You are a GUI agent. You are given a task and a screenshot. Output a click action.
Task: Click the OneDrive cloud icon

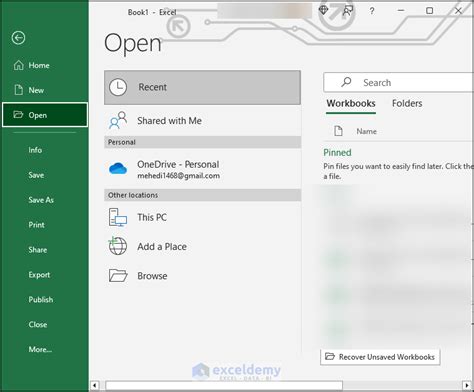(x=118, y=168)
